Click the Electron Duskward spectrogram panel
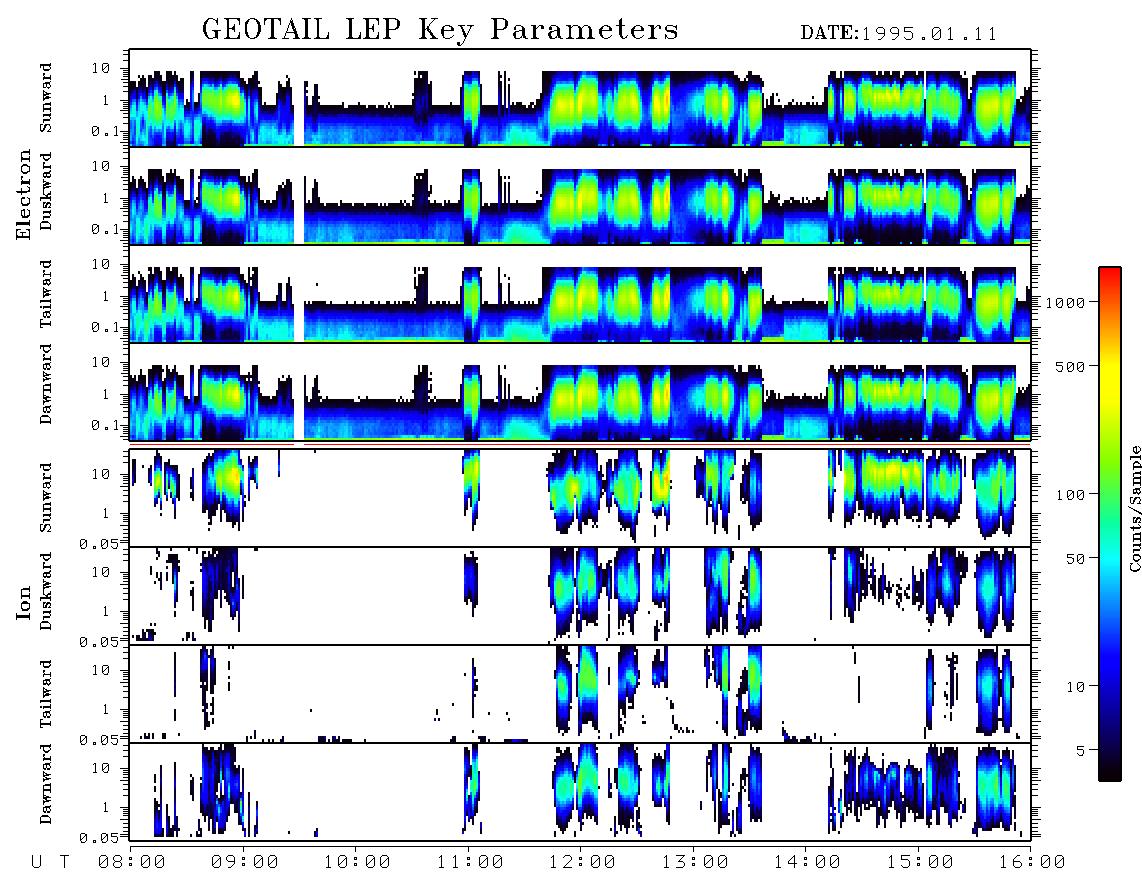The image size is (1142, 880). [580, 195]
